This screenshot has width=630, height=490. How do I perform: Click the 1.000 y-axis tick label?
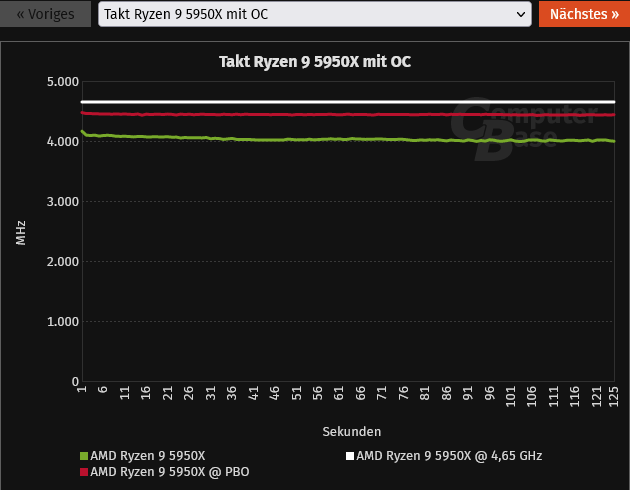[x=63, y=321]
